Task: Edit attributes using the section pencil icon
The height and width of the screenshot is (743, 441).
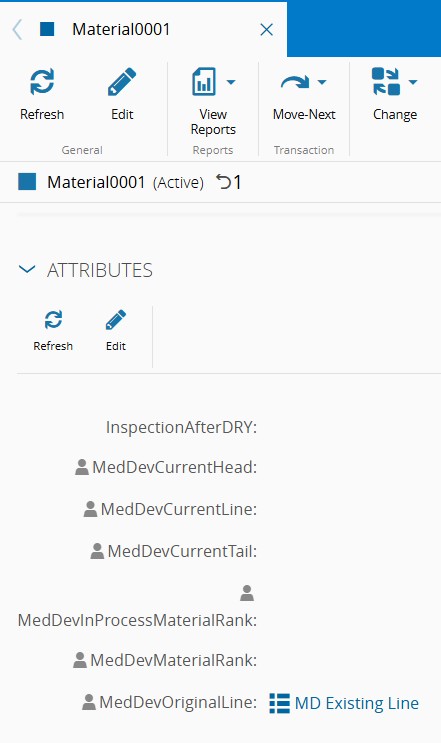Action: 116,319
